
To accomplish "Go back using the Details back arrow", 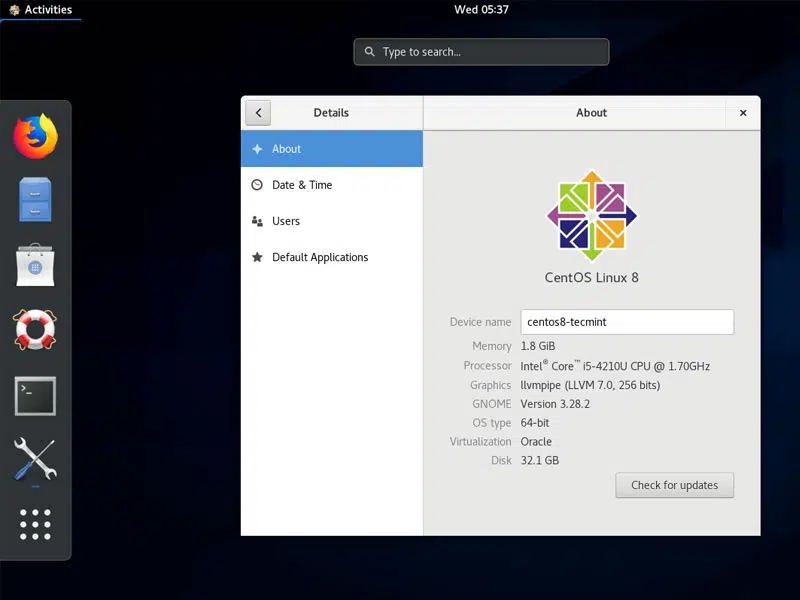I will pyautogui.click(x=258, y=113).
